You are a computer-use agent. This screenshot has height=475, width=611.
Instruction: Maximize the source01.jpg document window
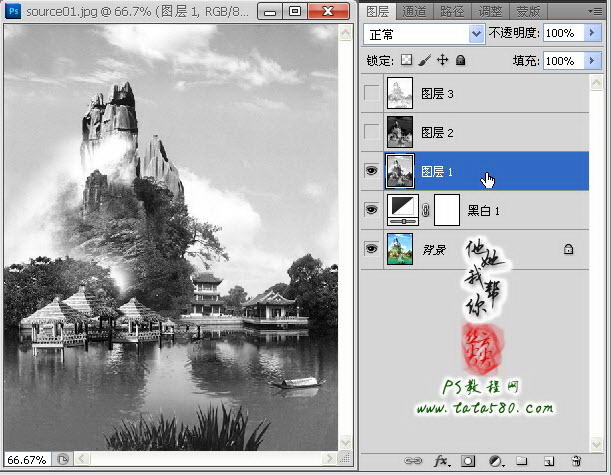pyautogui.click(x=295, y=12)
